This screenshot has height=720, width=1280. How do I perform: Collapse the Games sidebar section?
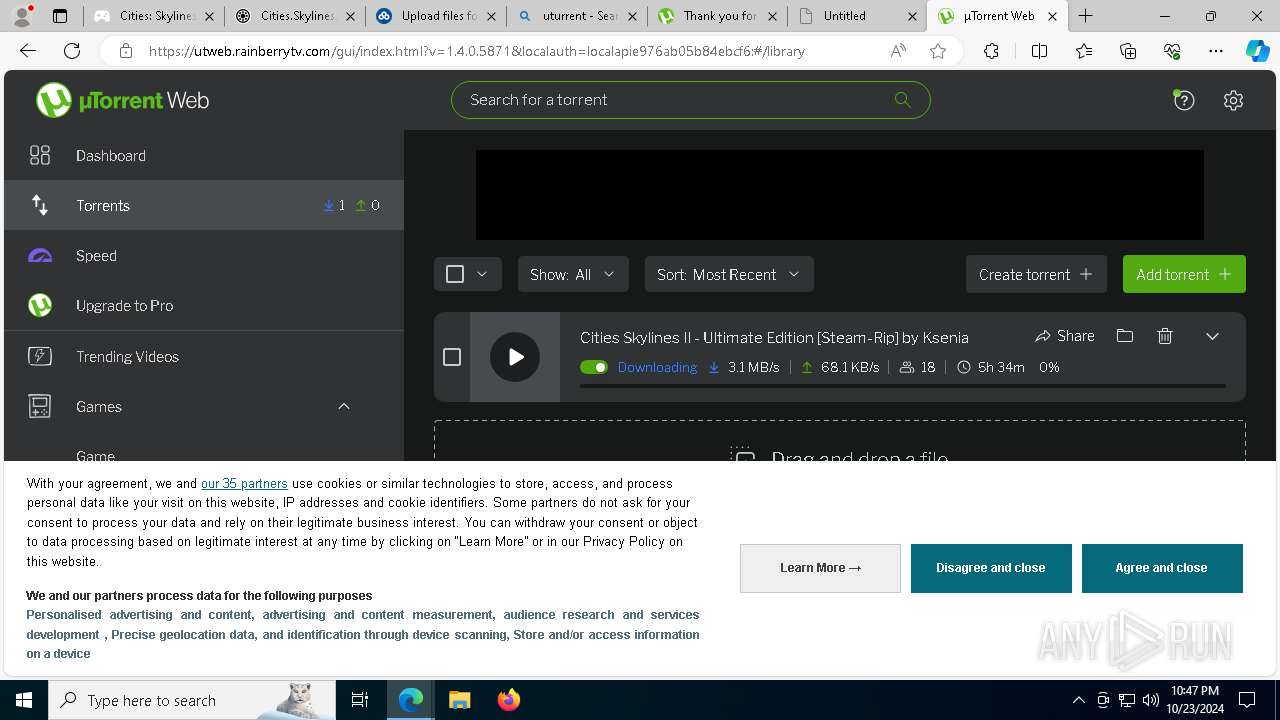point(344,406)
